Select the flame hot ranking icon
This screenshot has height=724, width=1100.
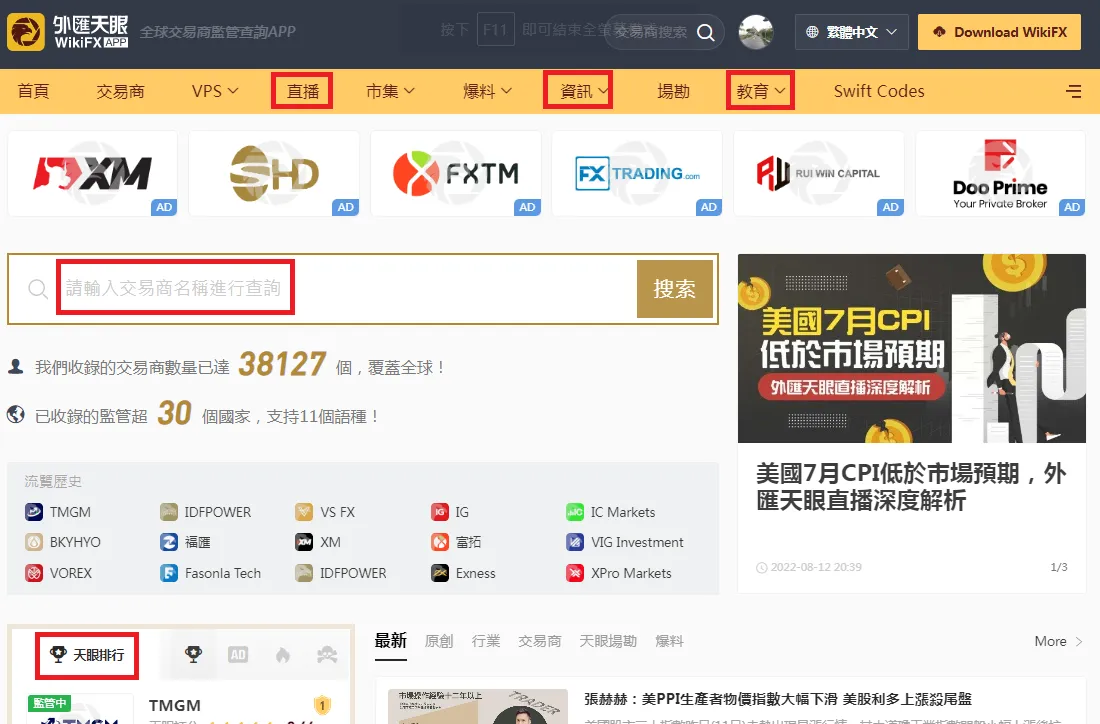283,655
